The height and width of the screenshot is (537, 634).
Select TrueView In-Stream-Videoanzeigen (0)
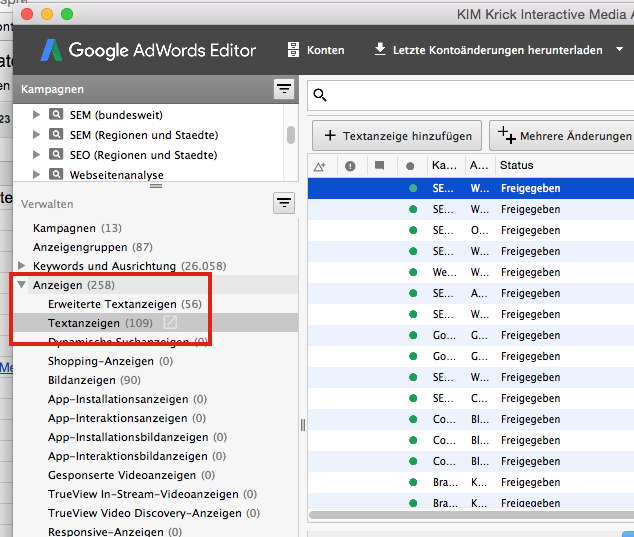(x=152, y=494)
